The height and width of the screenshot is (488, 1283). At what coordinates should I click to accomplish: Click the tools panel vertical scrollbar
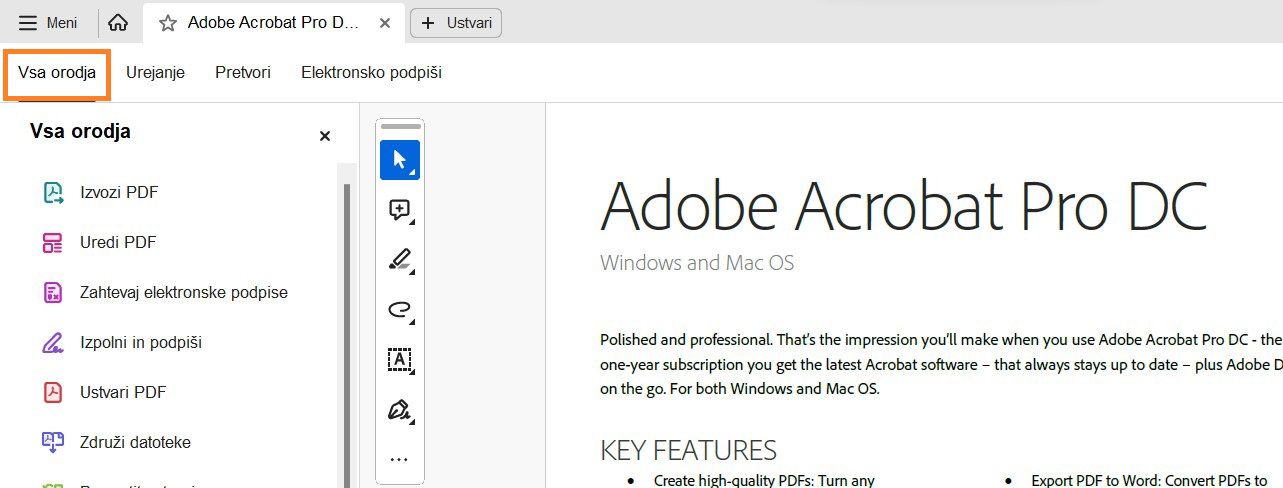347,330
